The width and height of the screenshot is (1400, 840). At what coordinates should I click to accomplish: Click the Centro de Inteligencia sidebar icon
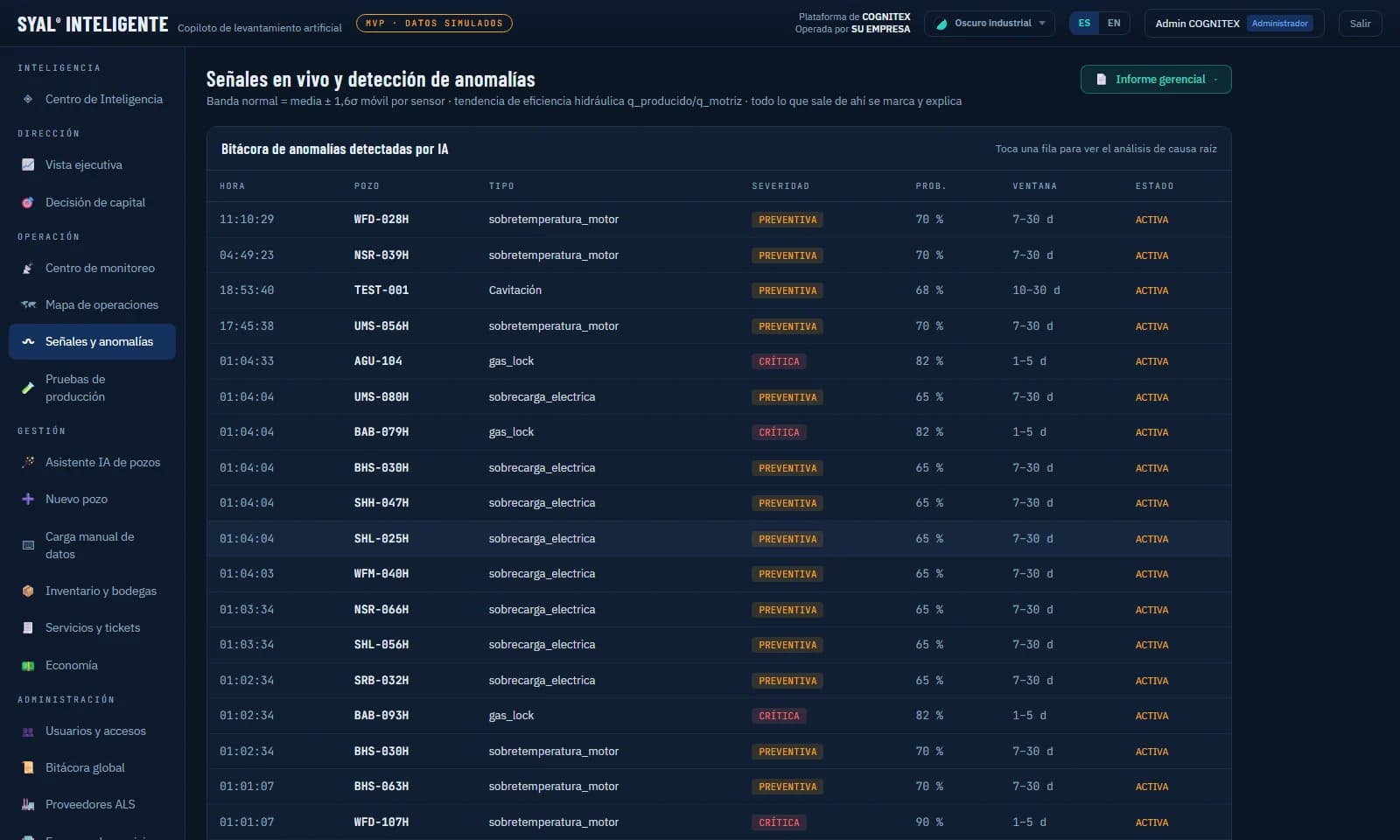(28, 99)
